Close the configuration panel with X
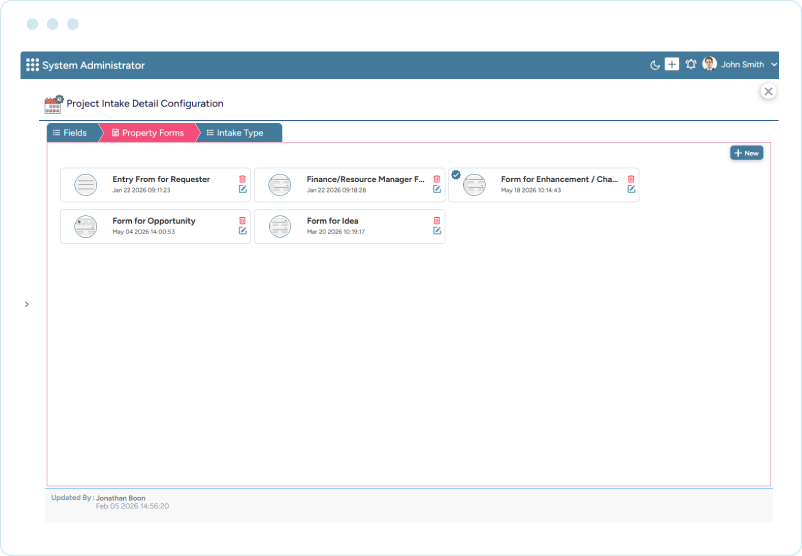The height and width of the screenshot is (556, 802). point(768,92)
